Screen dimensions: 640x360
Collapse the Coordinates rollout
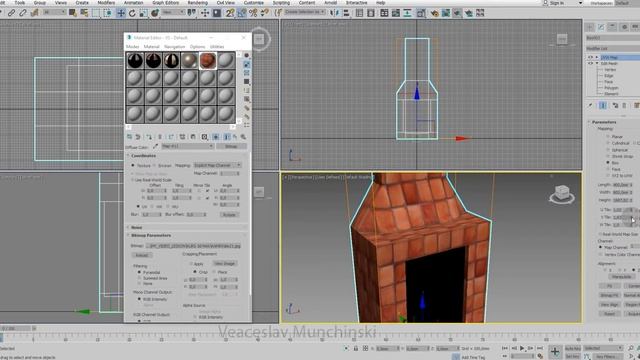click(143, 156)
